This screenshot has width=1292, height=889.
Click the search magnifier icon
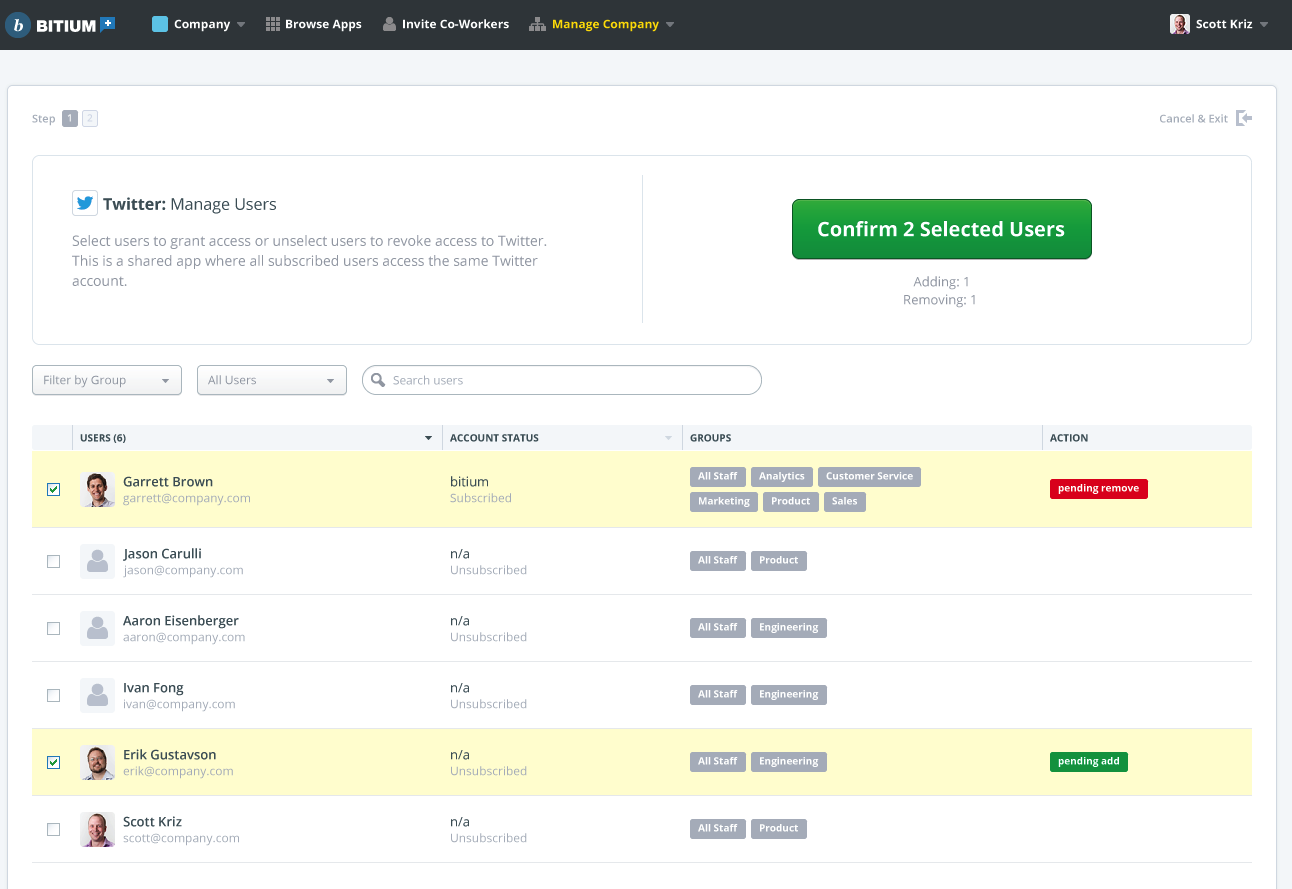click(378, 380)
